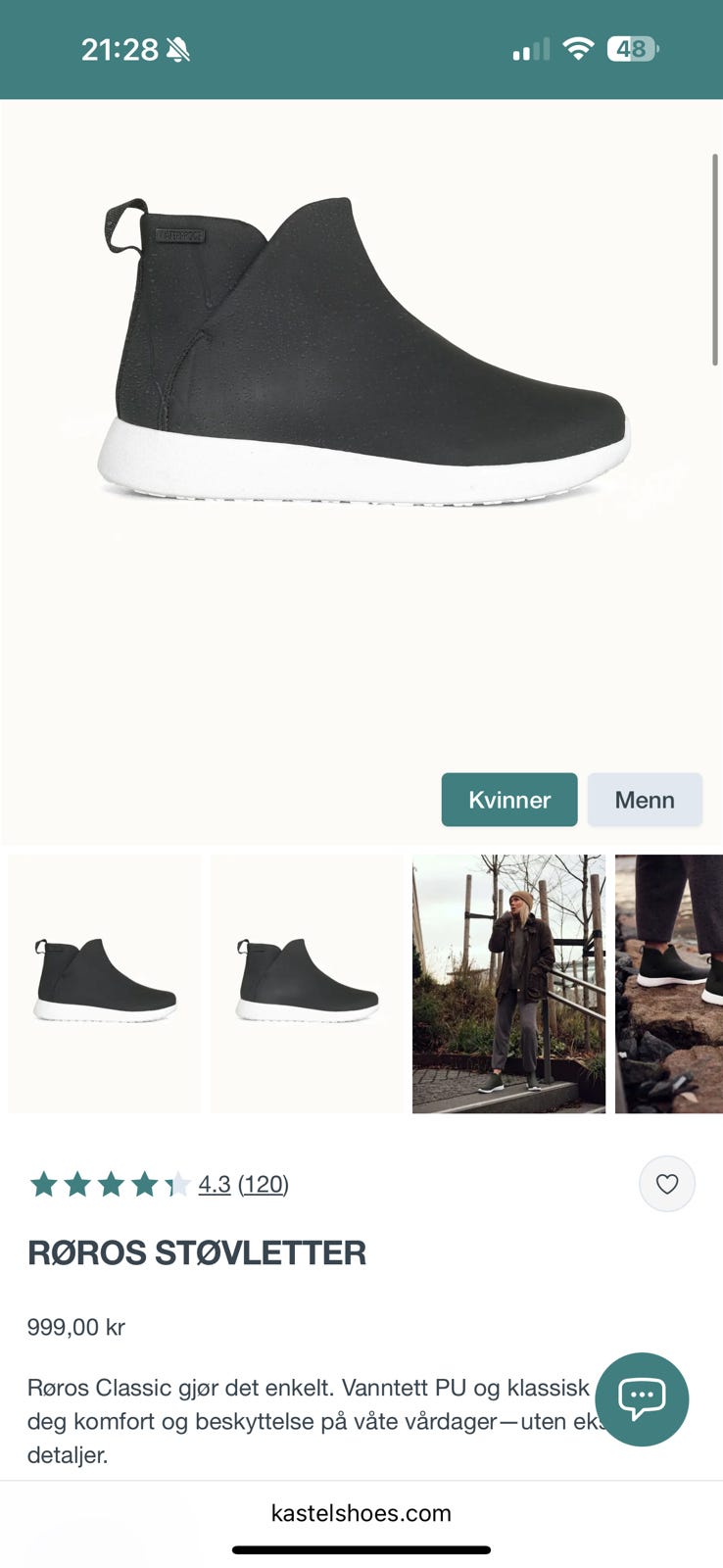Tap the kastelshoes.com address bar
723x1568 pixels.
coord(361,1513)
